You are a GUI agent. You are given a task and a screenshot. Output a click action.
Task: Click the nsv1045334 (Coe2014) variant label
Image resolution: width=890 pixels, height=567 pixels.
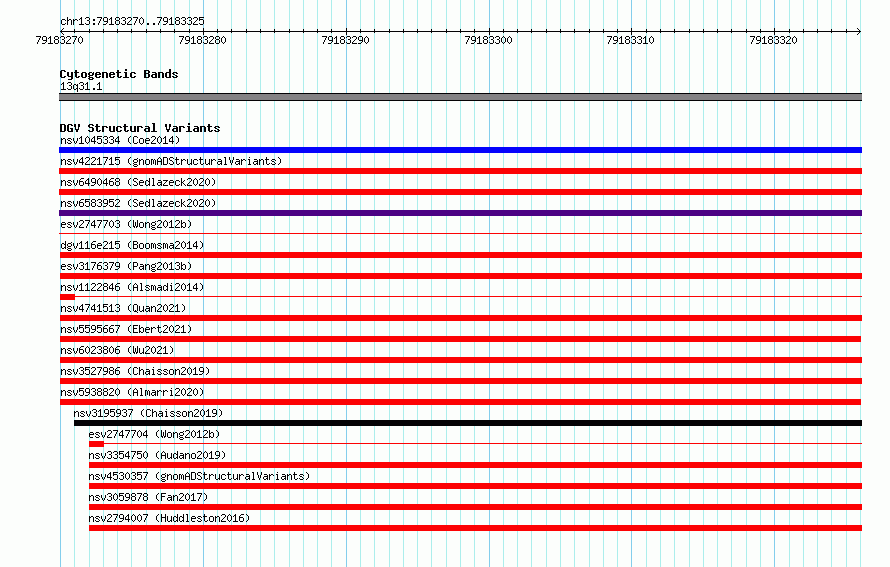(120, 140)
